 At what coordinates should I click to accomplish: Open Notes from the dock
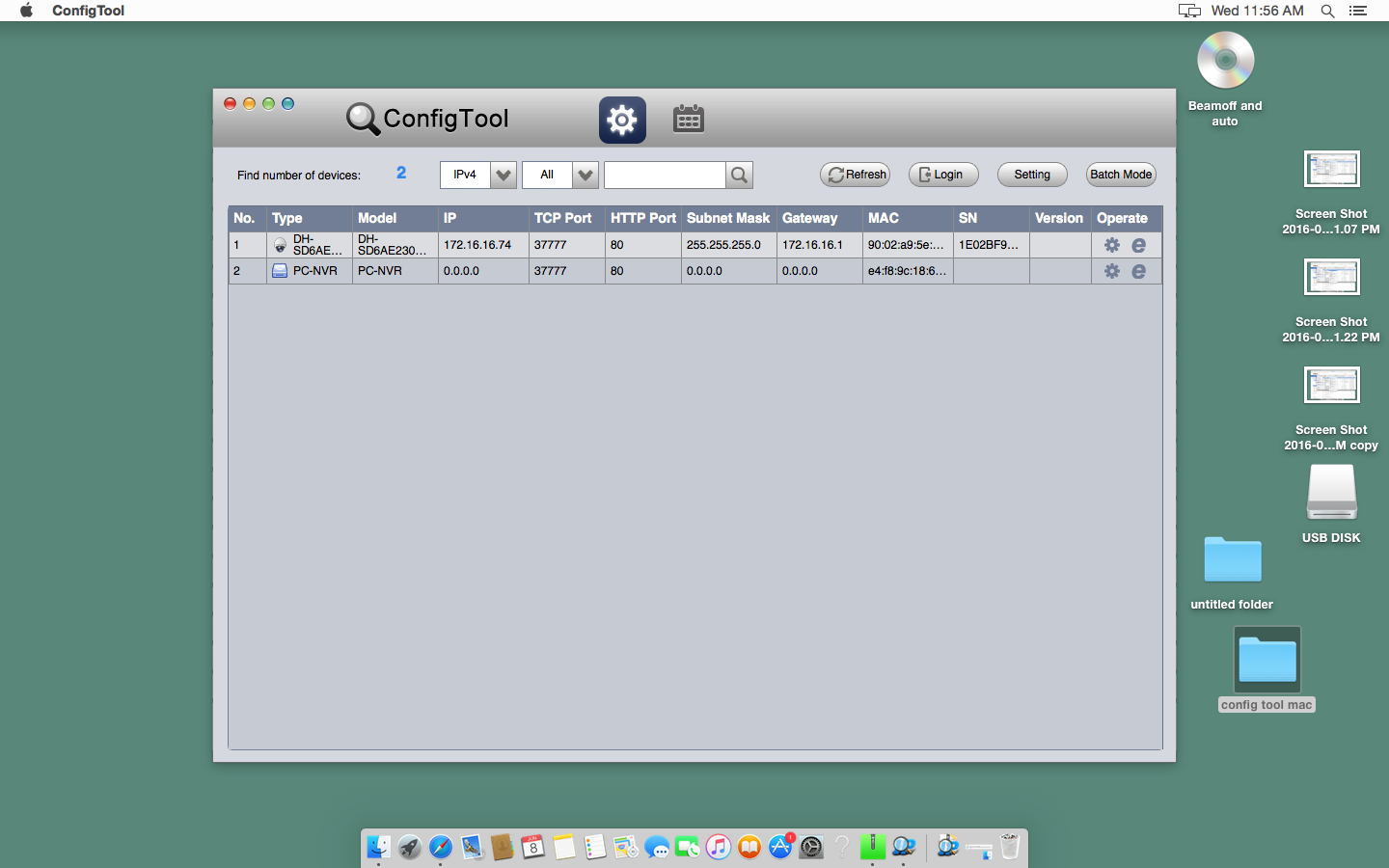(x=563, y=847)
